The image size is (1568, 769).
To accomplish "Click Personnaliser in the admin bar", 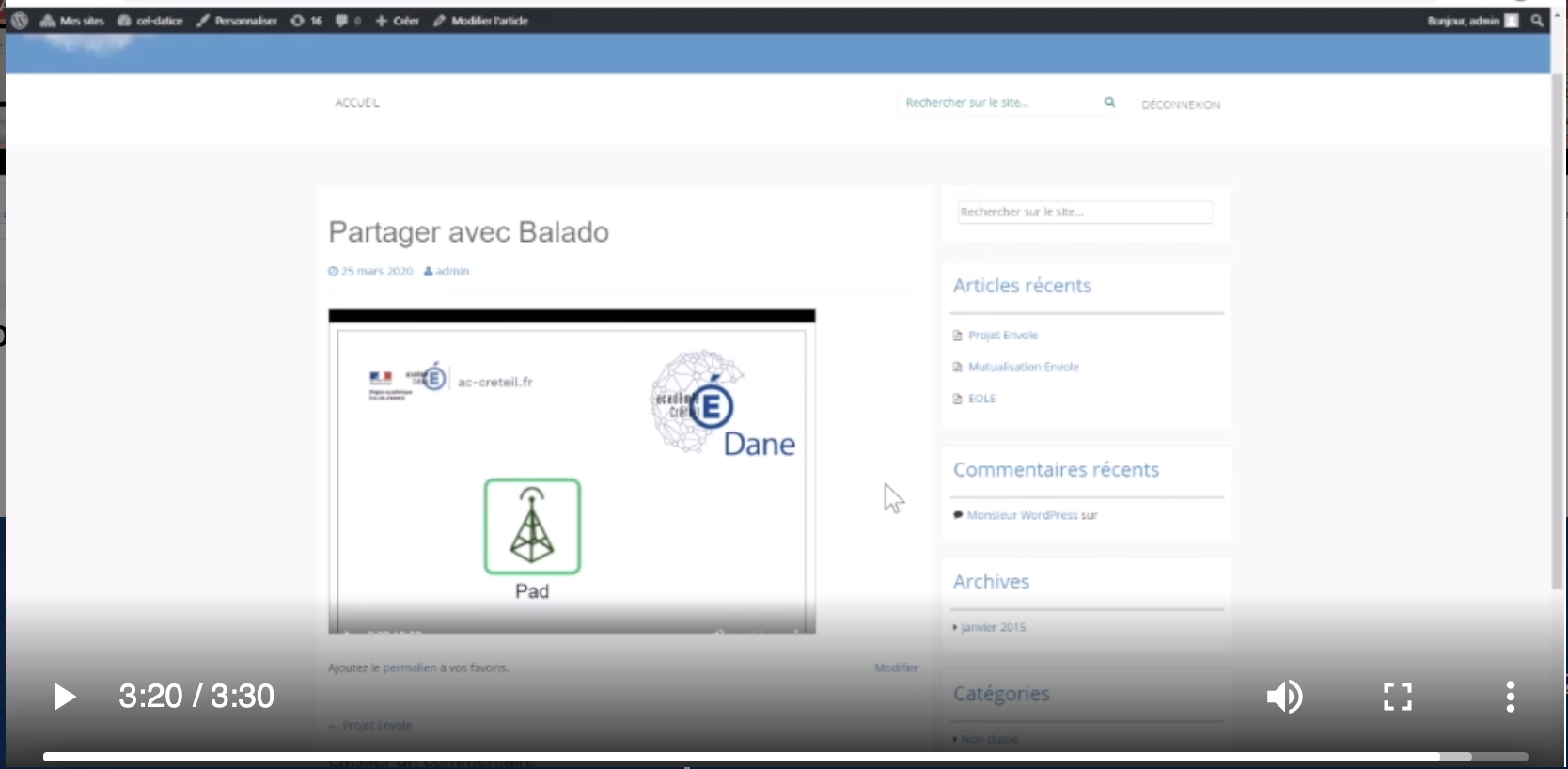I will point(237,21).
